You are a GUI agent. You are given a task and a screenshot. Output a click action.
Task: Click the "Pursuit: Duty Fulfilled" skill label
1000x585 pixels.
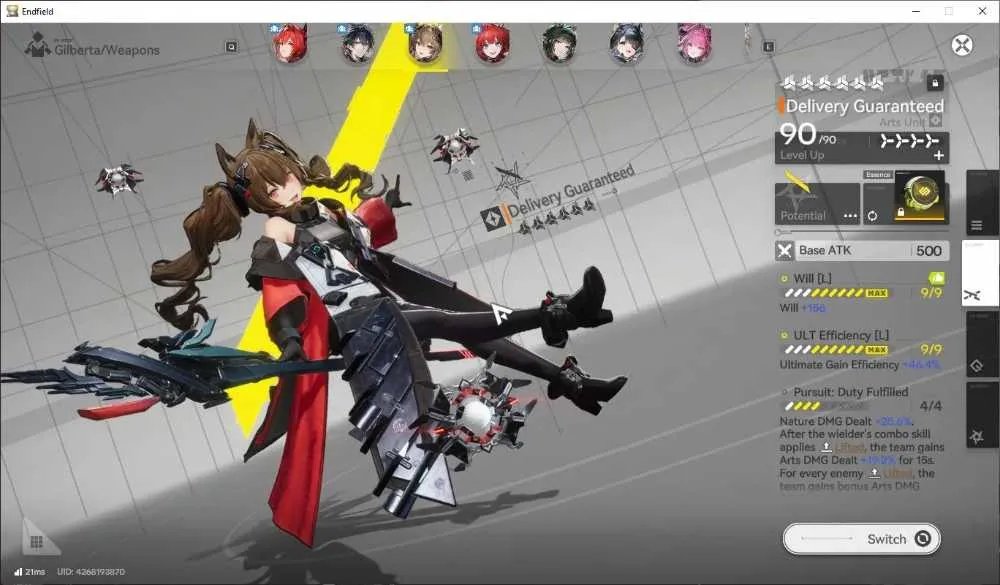pyautogui.click(x=851, y=392)
